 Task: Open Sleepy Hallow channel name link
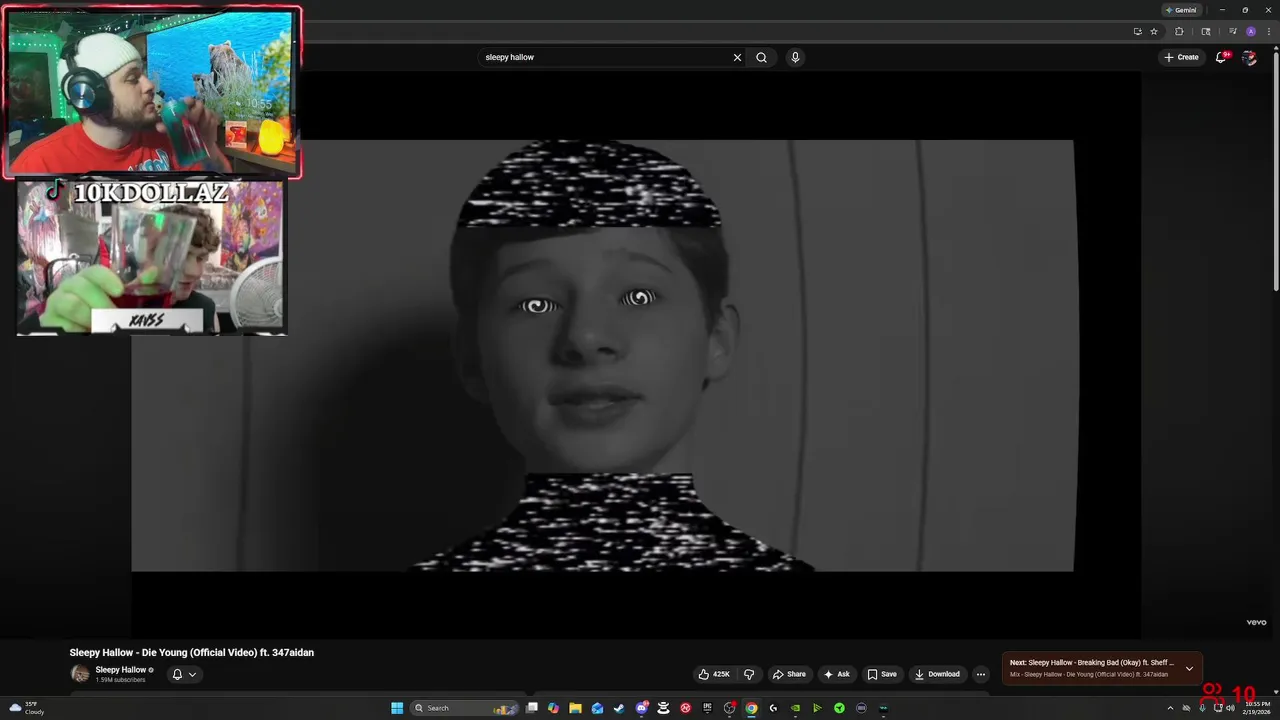coord(121,670)
